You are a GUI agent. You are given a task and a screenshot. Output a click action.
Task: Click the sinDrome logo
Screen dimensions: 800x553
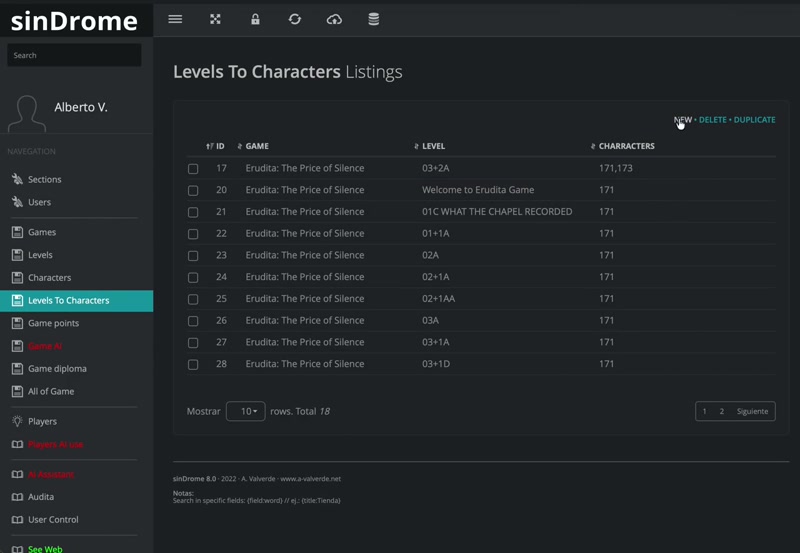[x=74, y=20]
